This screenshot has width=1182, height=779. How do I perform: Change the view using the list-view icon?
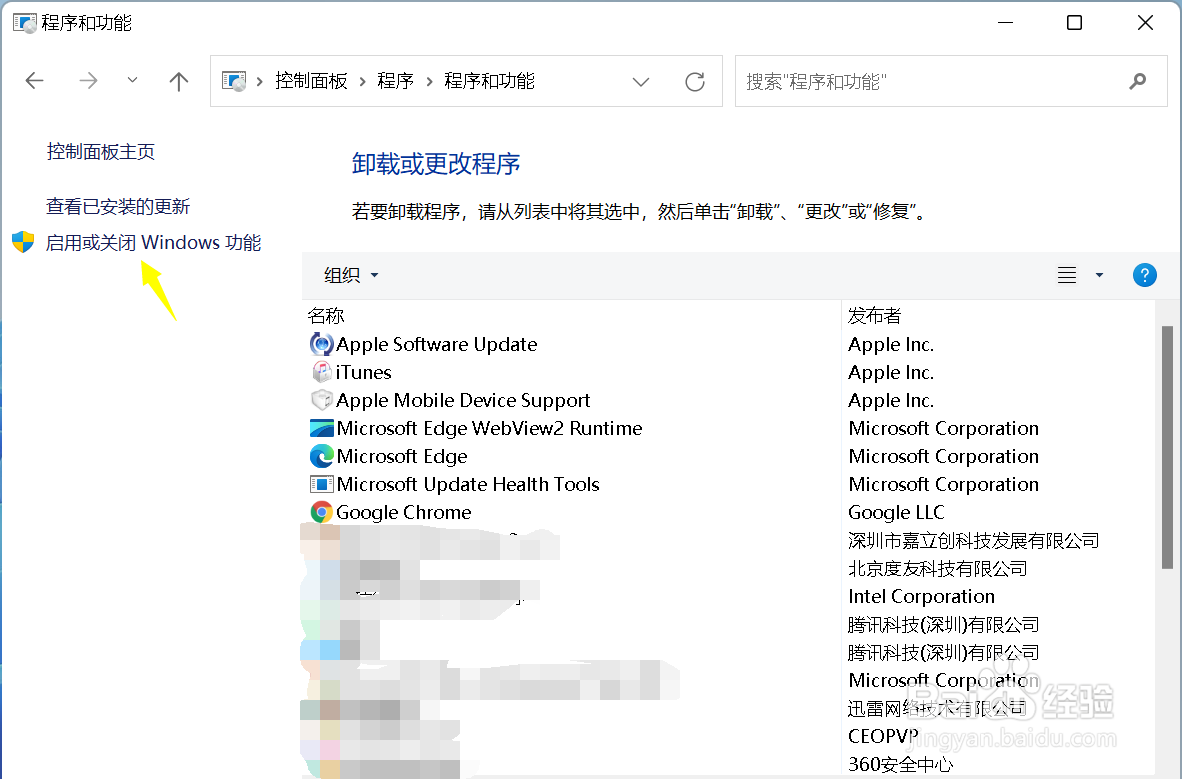(1067, 275)
